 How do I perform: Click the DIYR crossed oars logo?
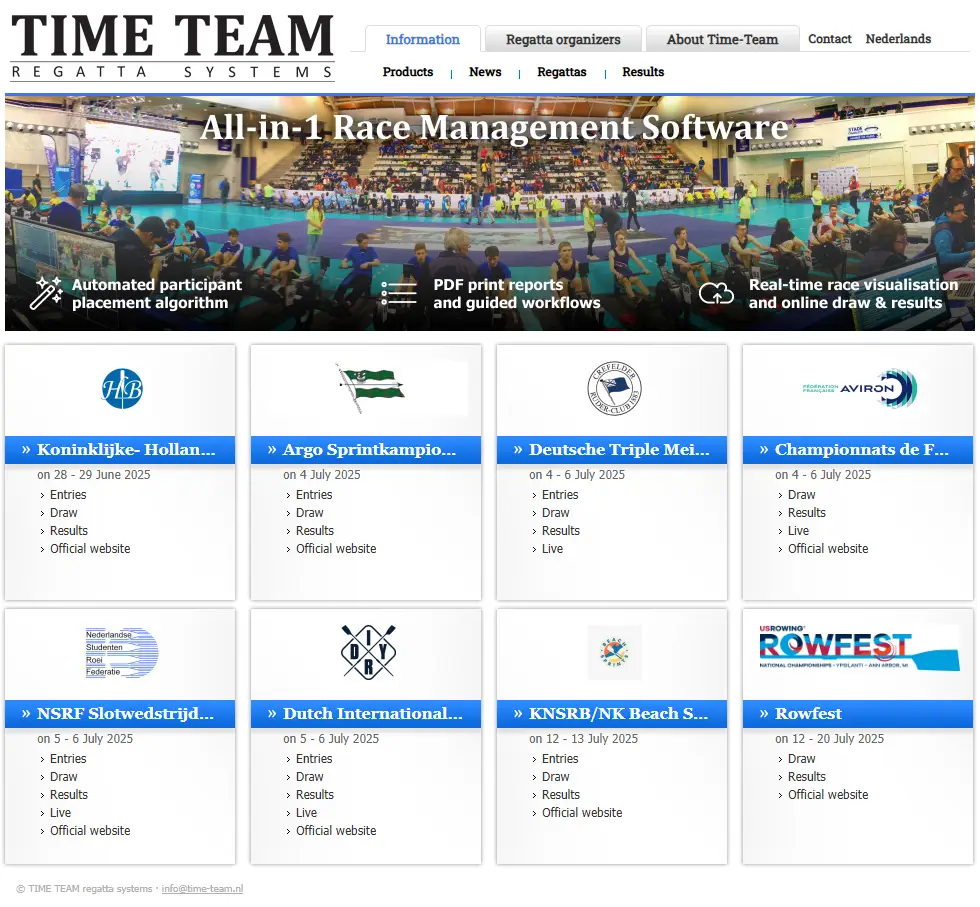(x=368, y=652)
